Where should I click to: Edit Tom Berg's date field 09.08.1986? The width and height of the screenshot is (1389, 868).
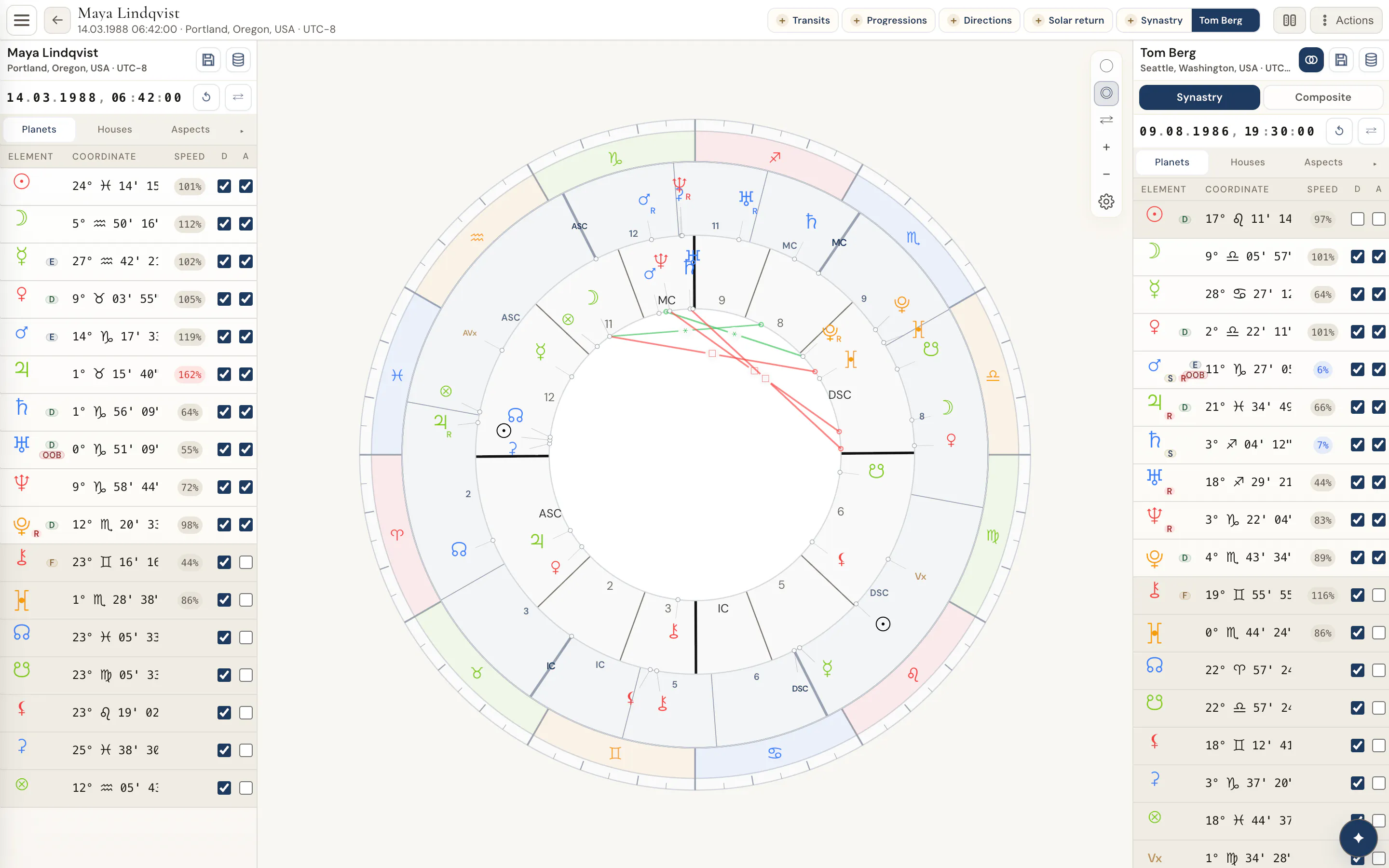(1185, 132)
